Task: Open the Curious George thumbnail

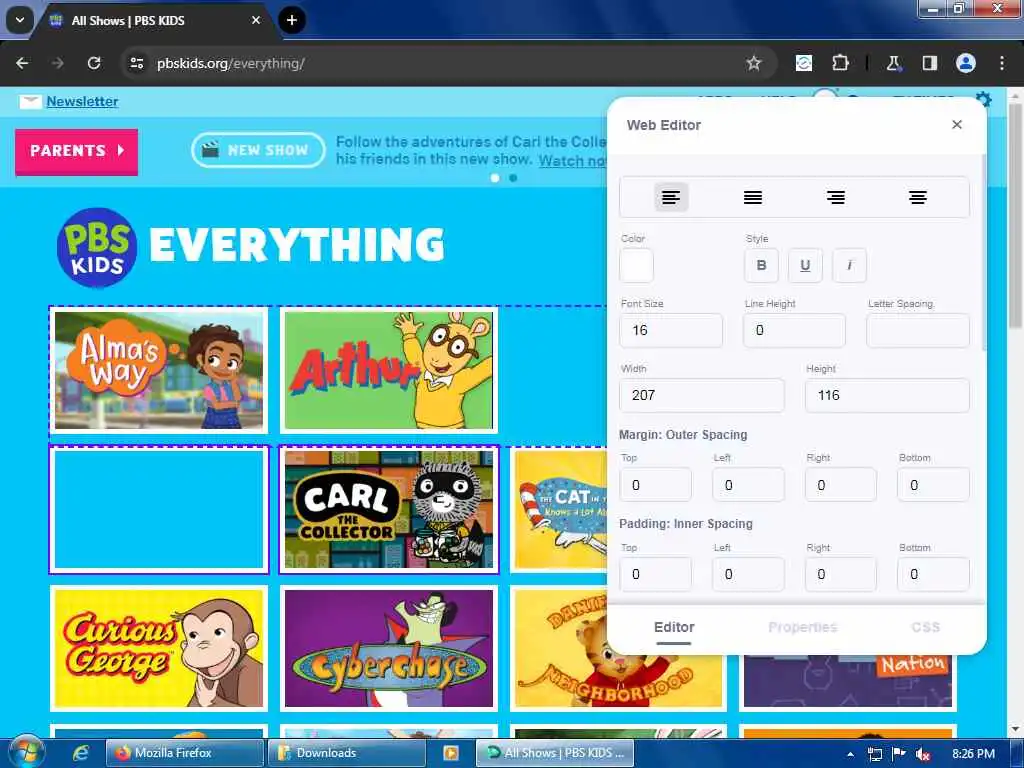Action: [x=159, y=648]
